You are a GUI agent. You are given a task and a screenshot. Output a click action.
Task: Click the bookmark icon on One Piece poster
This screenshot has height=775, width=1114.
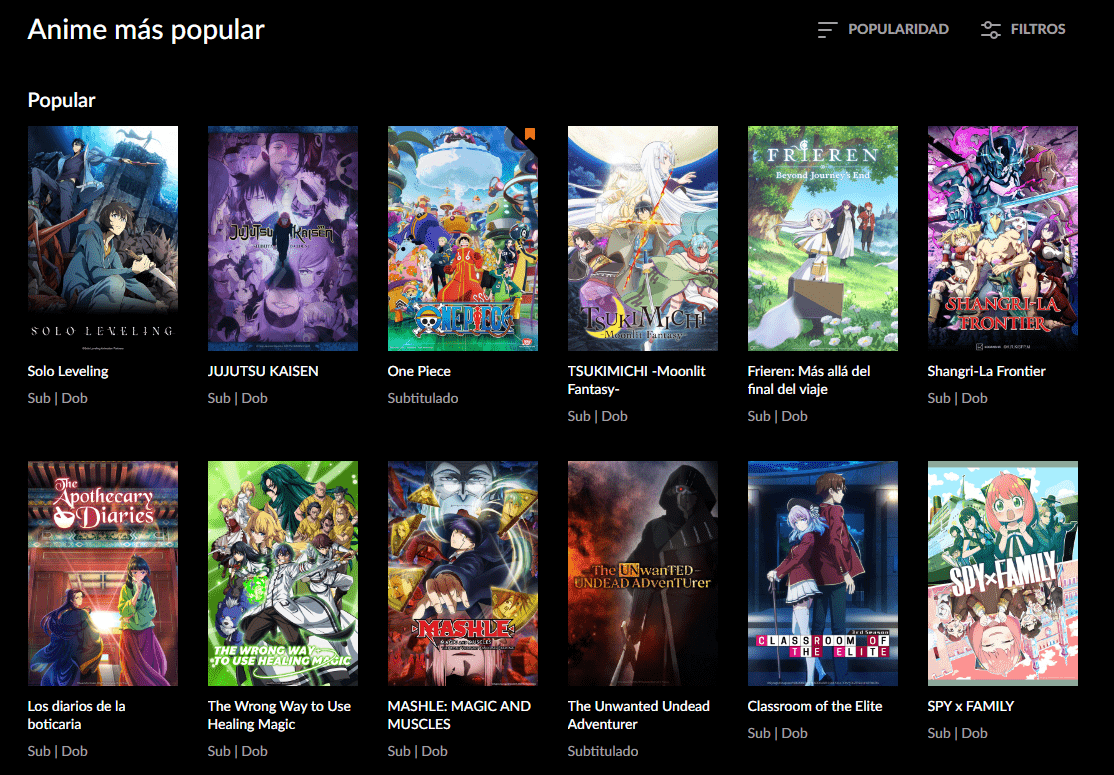[530, 134]
